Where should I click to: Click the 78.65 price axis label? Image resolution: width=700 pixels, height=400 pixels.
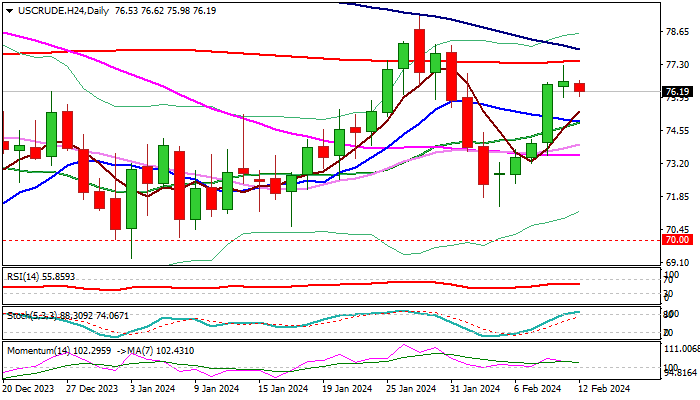tap(678, 31)
